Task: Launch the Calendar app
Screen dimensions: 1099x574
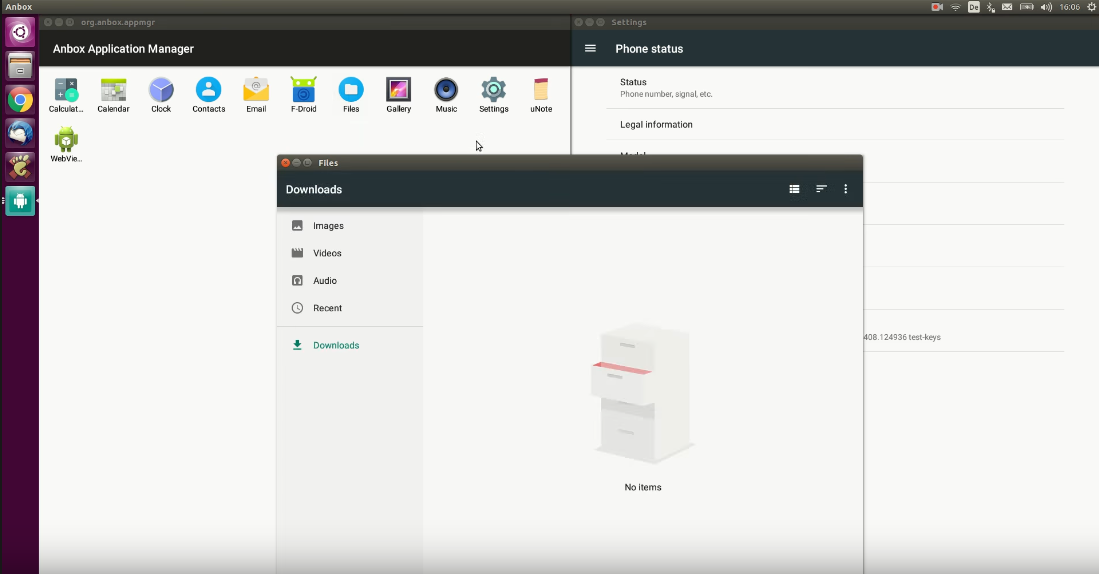Action: (113, 91)
